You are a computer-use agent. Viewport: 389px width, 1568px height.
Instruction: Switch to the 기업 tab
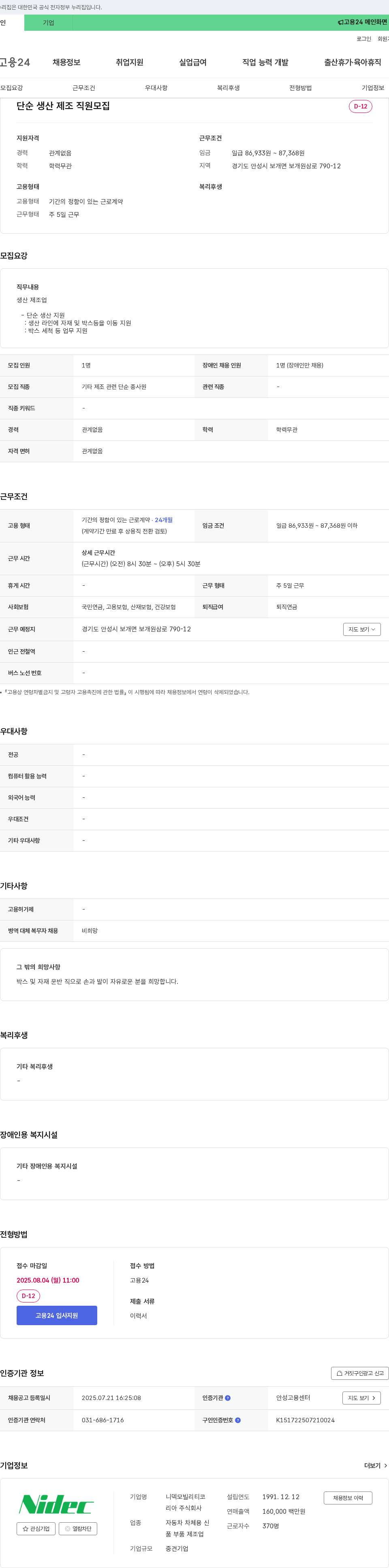coord(49,23)
